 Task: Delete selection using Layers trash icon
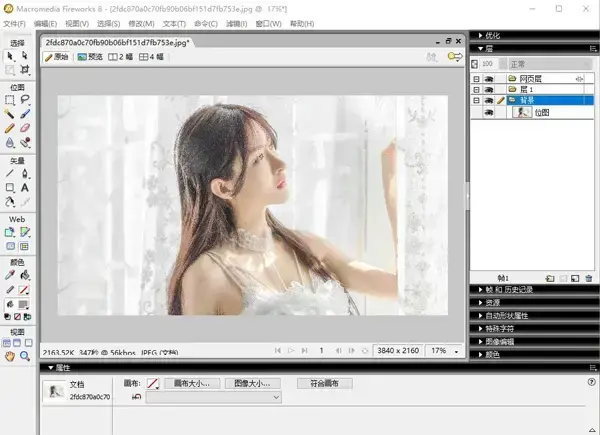[x=589, y=278]
